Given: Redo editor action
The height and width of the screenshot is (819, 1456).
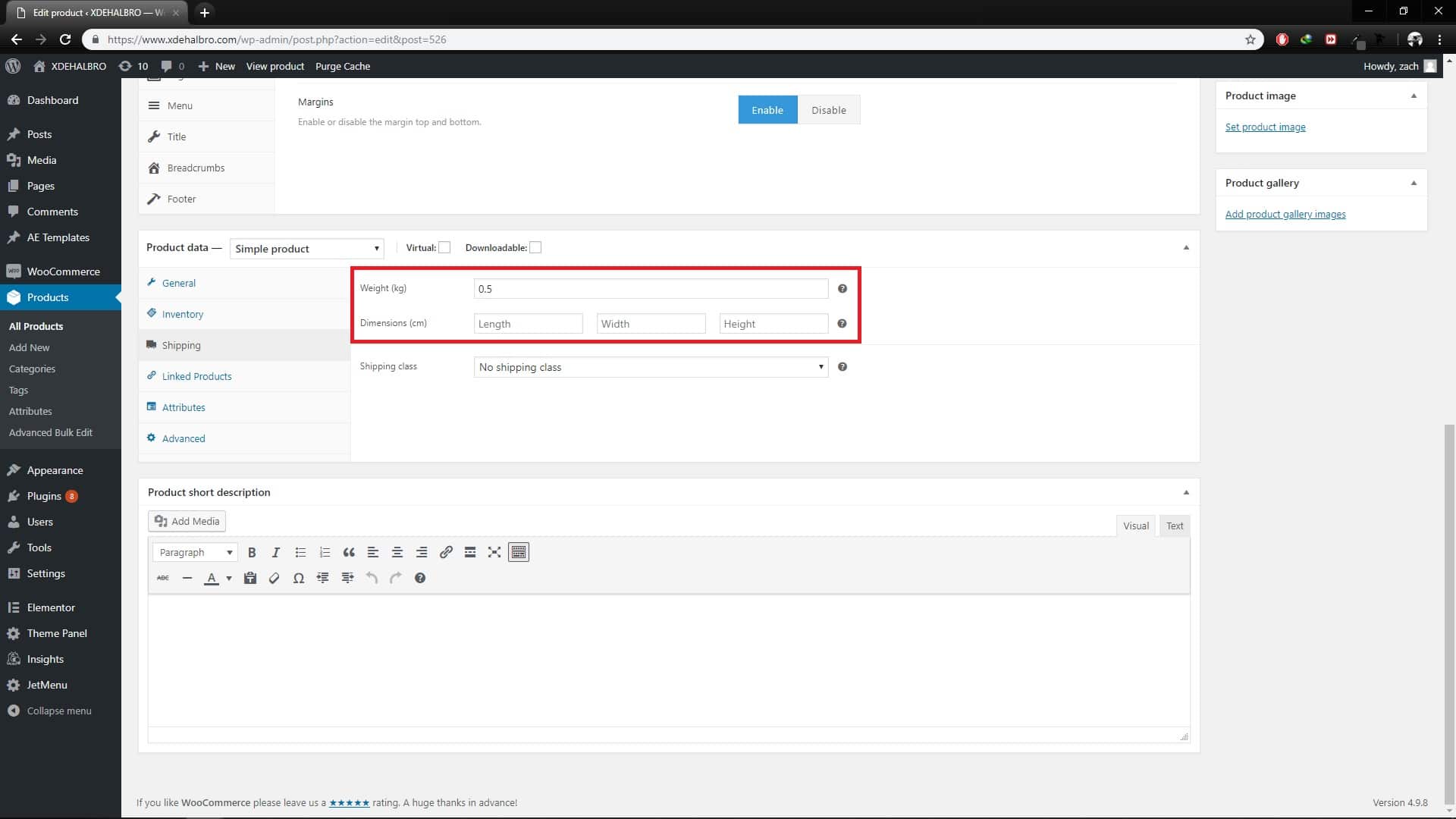Looking at the screenshot, I should 396,578.
